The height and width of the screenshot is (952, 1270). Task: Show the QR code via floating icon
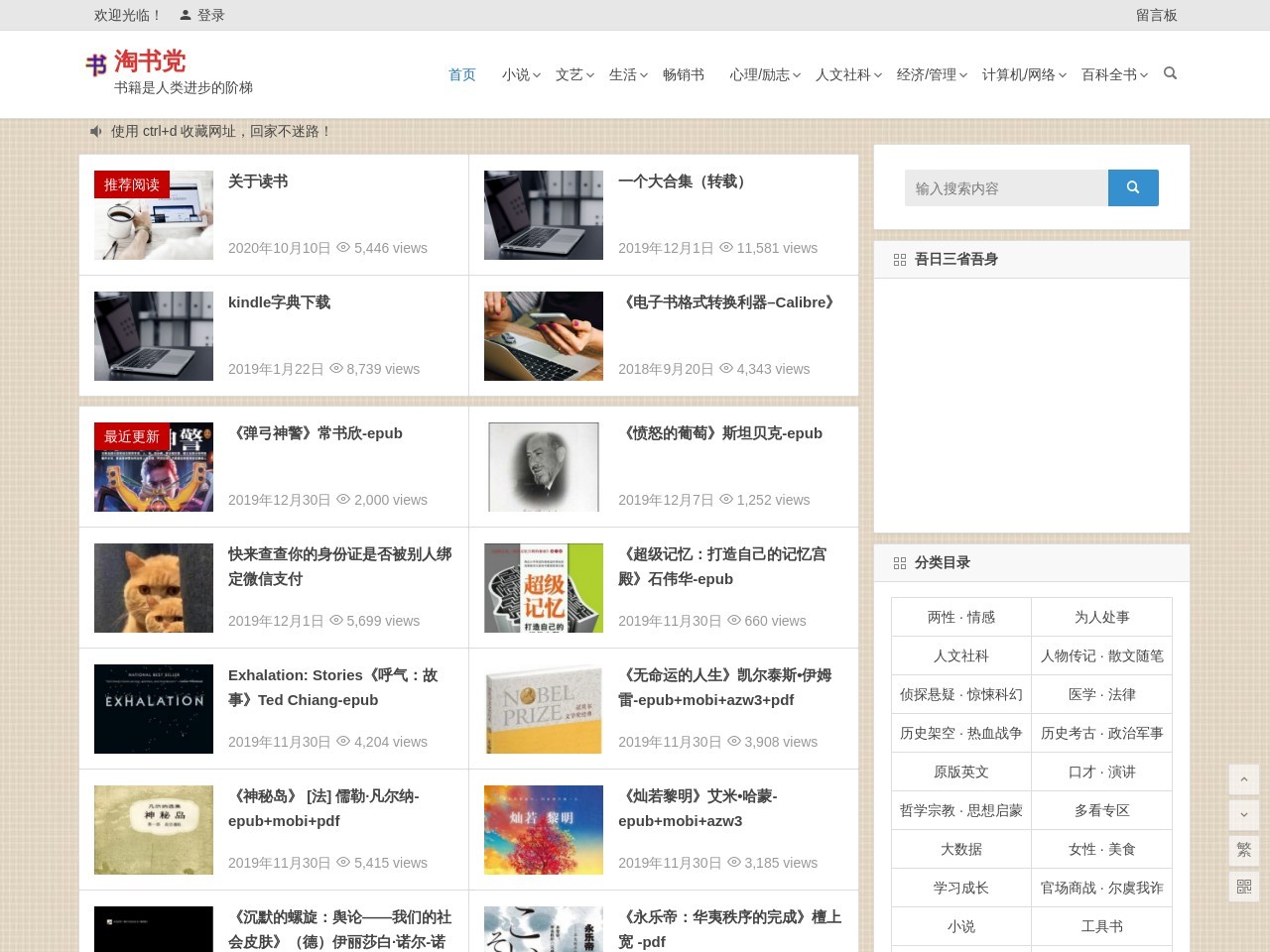pyautogui.click(x=1244, y=887)
